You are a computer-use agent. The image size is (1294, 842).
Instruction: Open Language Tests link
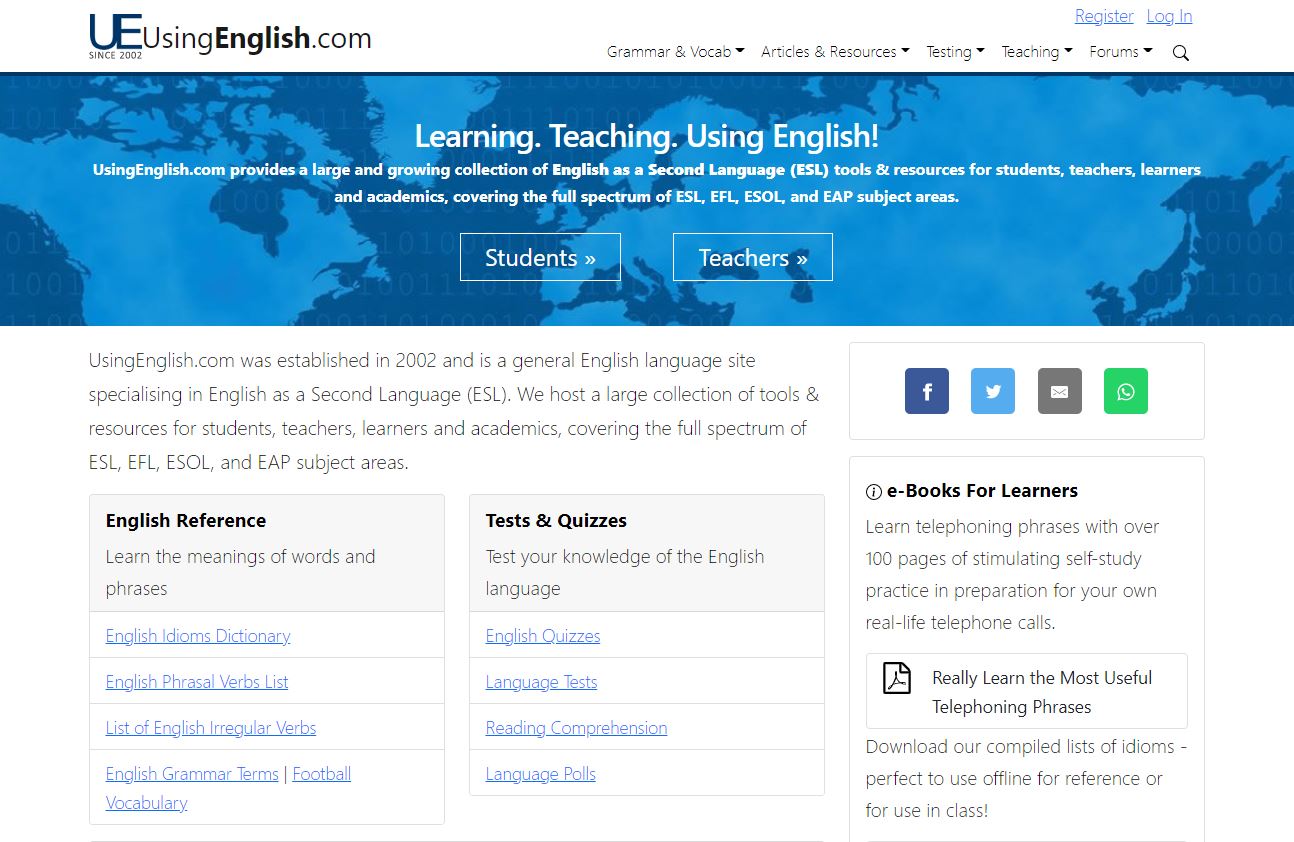tap(541, 682)
